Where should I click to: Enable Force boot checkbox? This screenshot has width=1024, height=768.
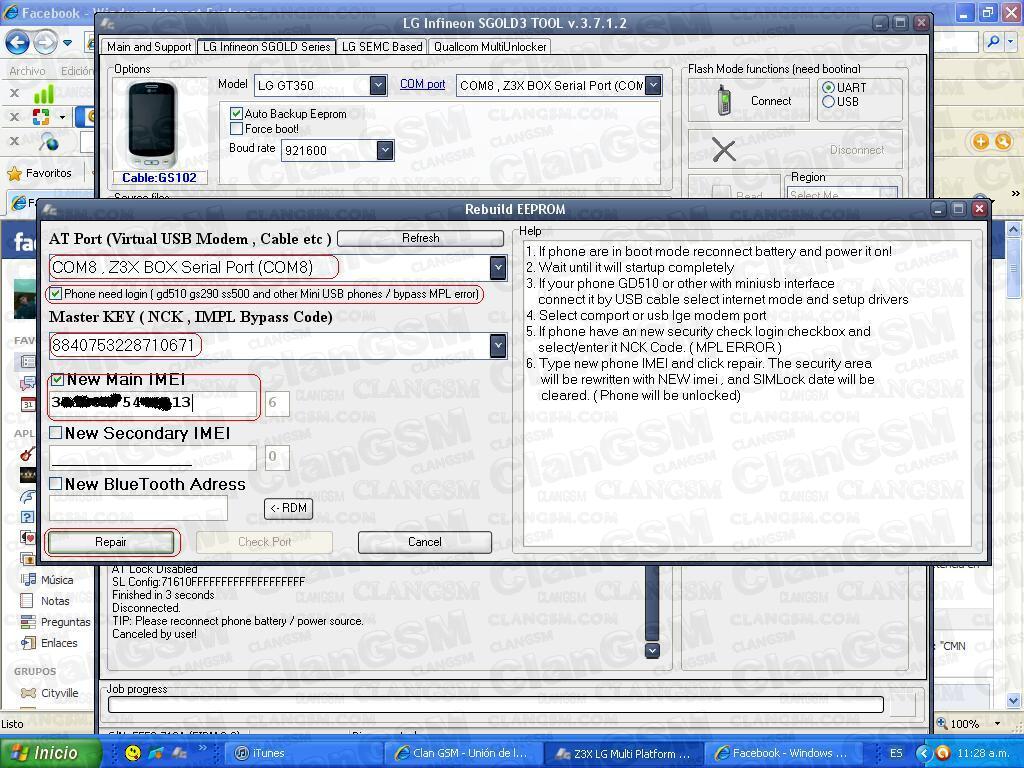point(236,129)
